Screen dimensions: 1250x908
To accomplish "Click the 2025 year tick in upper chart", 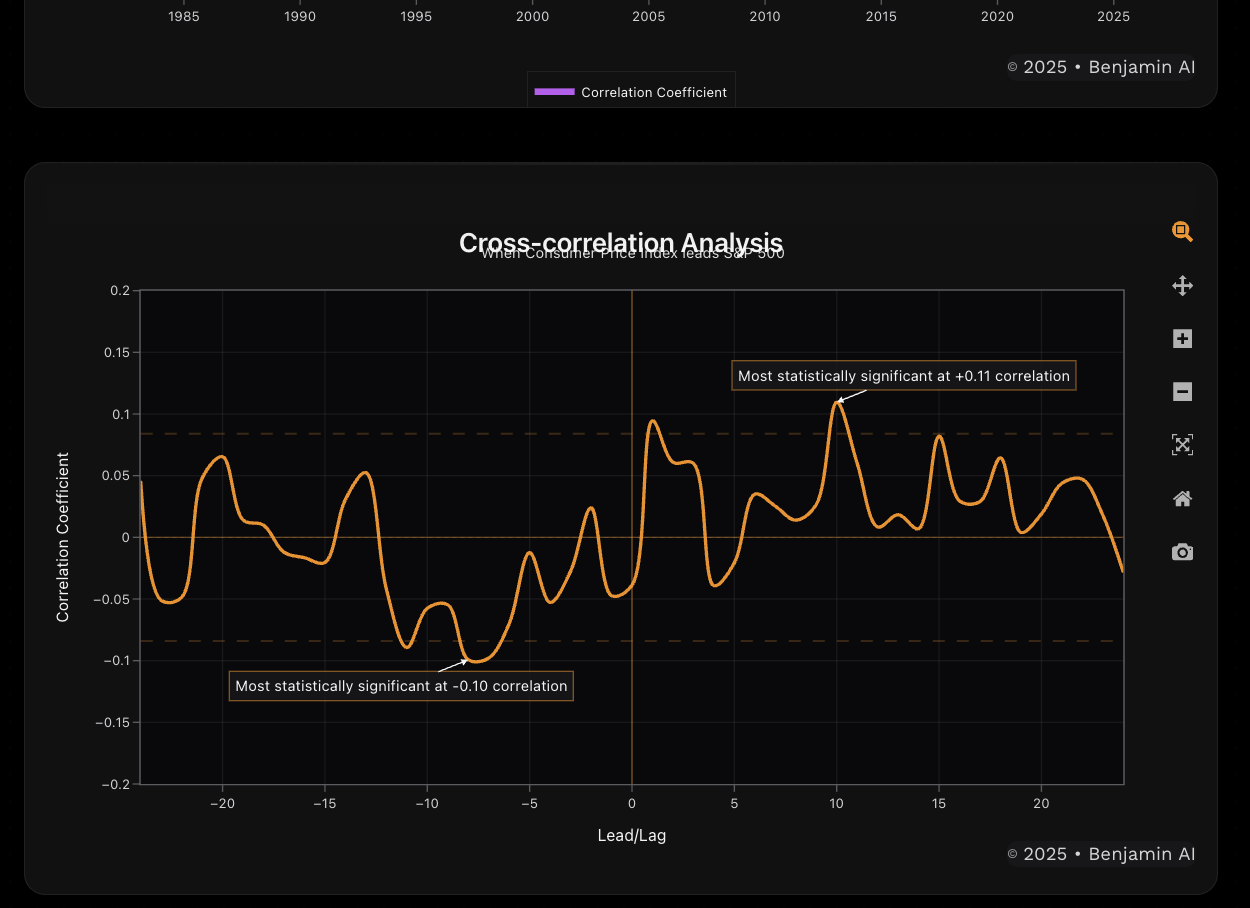I will tap(1113, 17).
